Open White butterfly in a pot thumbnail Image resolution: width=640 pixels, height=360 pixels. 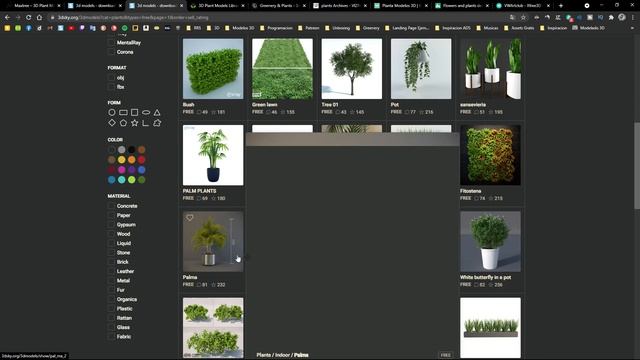click(x=490, y=242)
